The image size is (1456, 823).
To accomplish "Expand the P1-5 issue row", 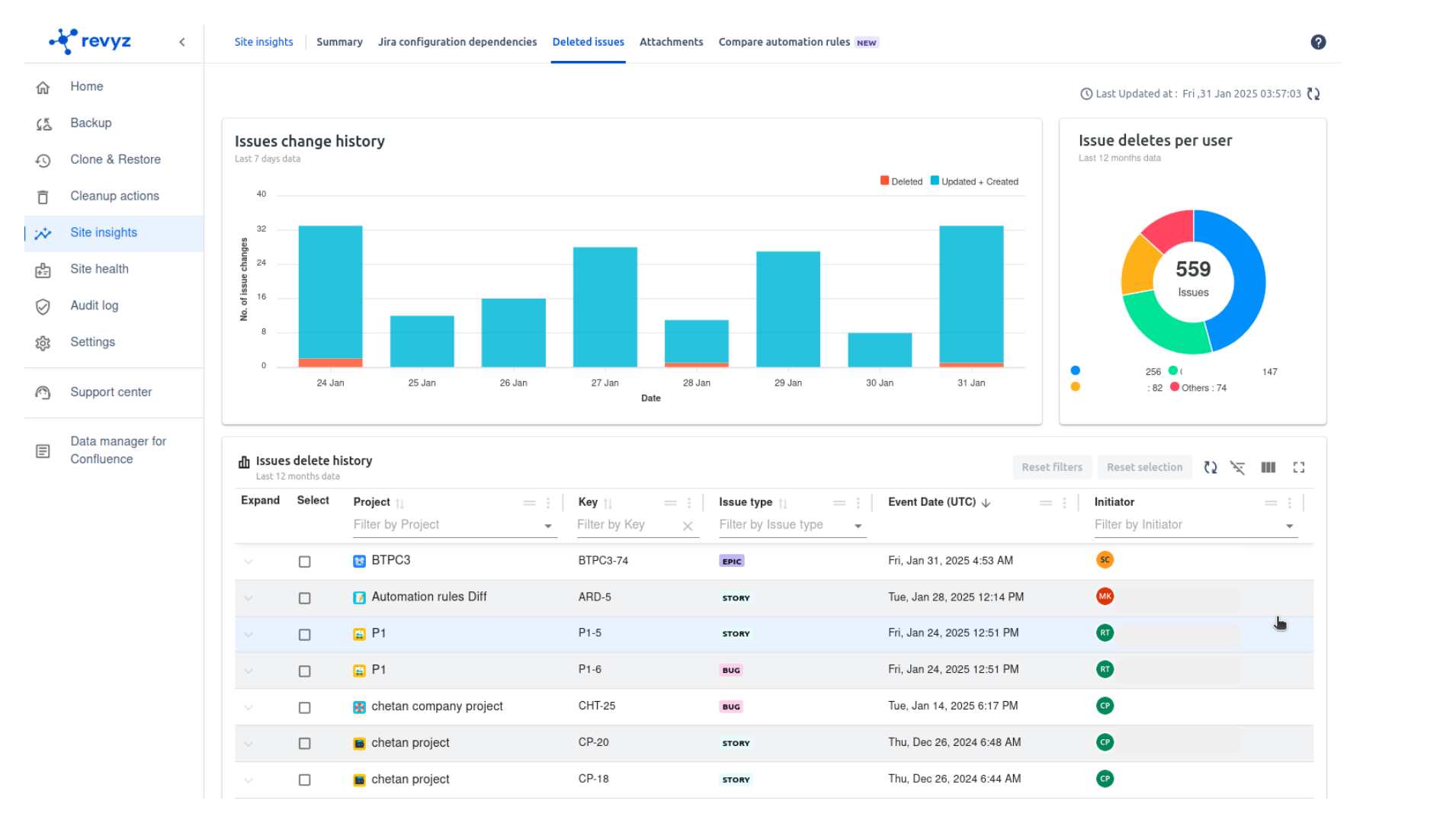I will pyautogui.click(x=249, y=634).
